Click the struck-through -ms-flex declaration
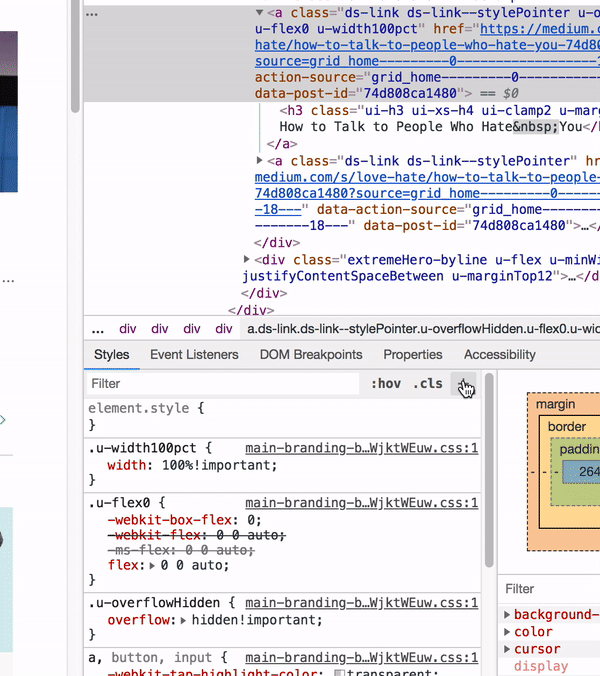 tap(181, 550)
